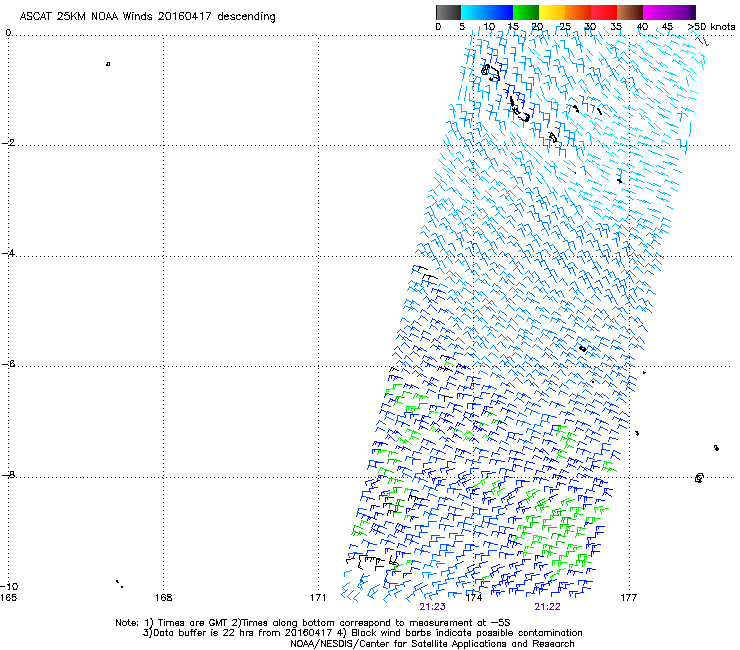
Task: Click the latitude label '-2'
Action: tap(8, 143)
